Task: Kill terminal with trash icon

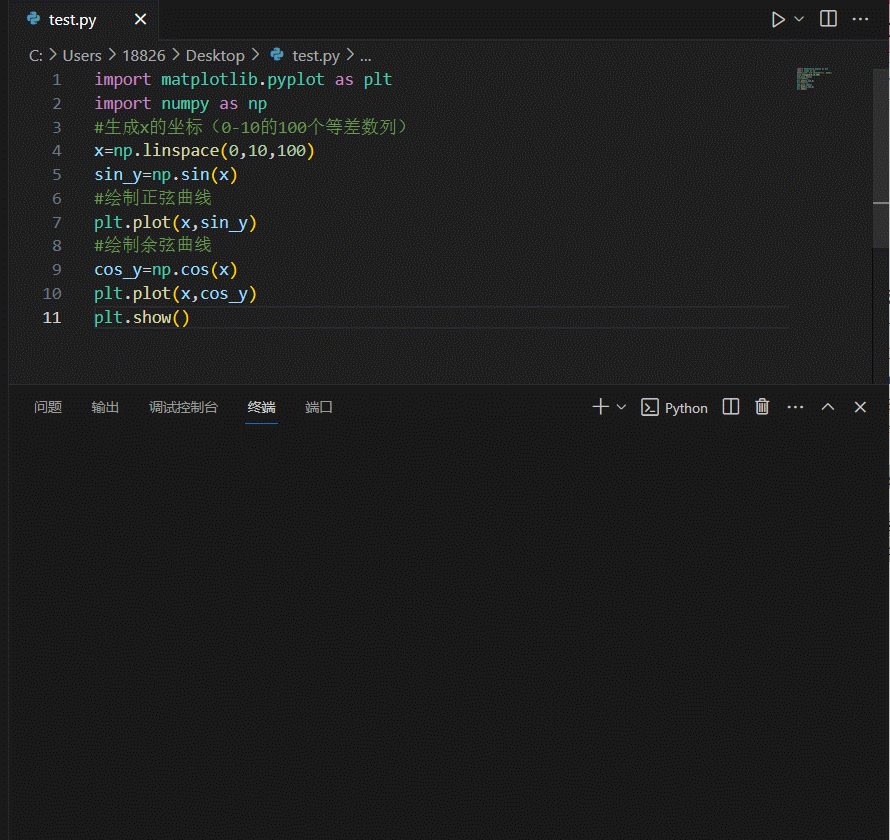Action: [762, 407]
